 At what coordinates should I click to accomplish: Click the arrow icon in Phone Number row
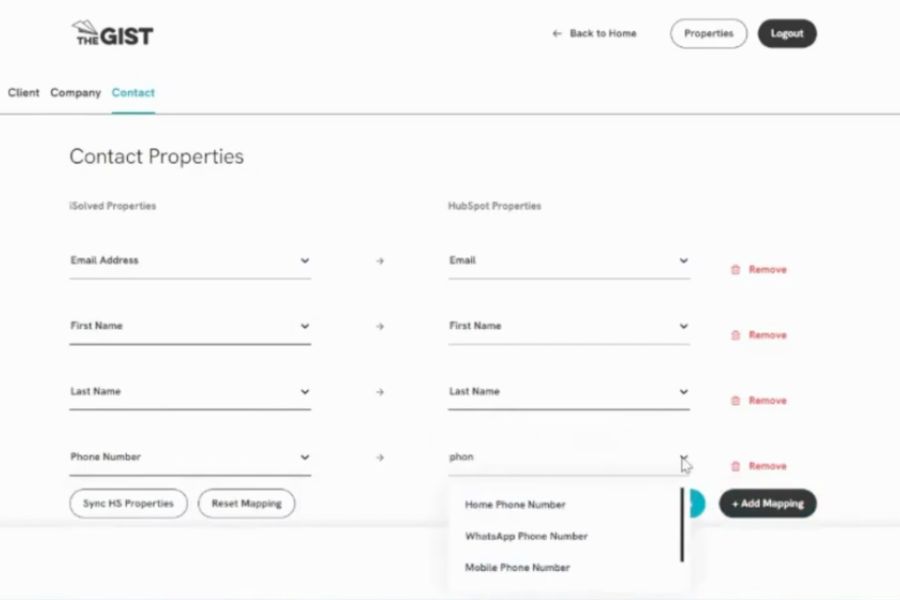click(380, 458)
